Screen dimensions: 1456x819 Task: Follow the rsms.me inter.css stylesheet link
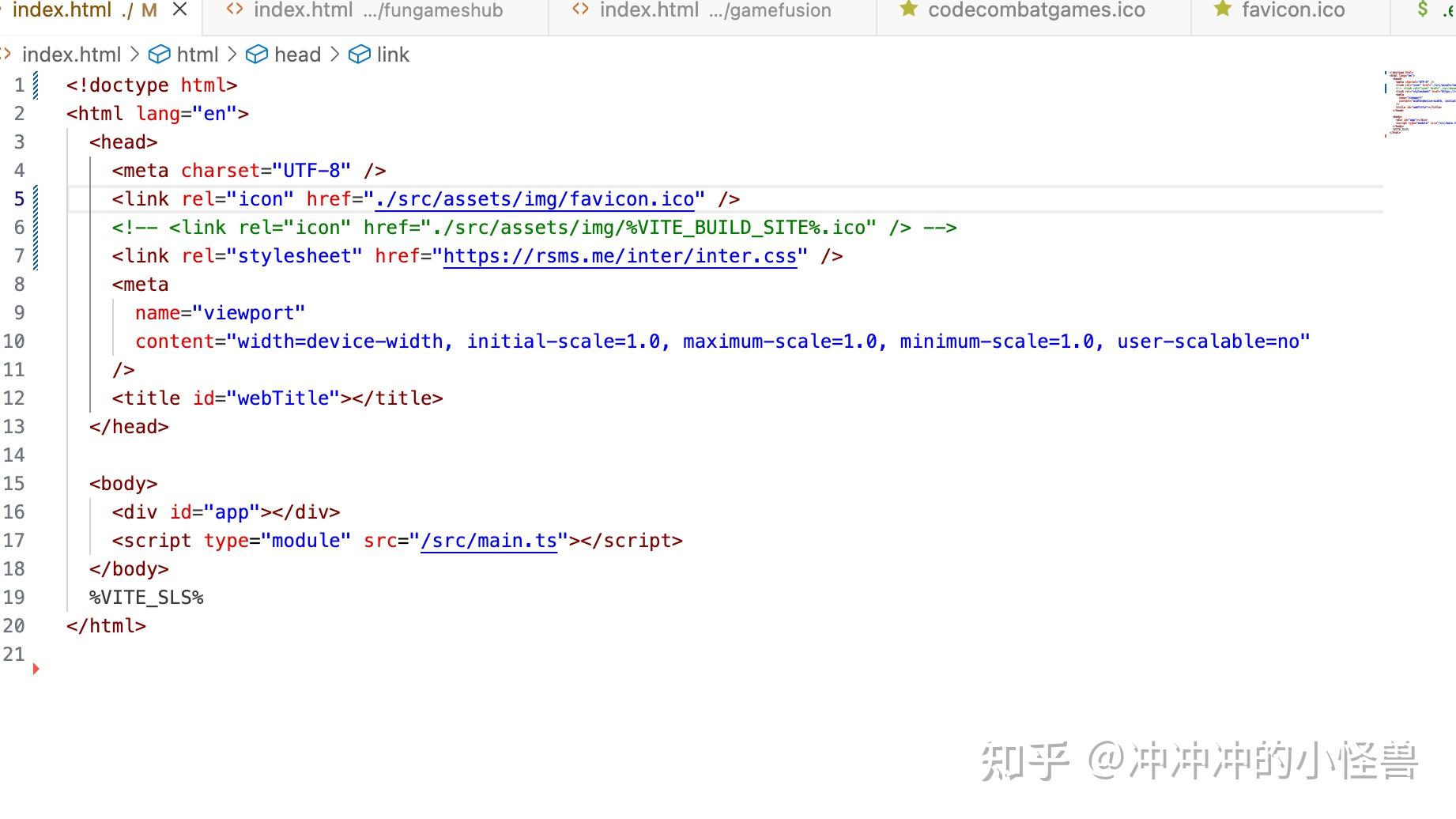tap(619, 255)
